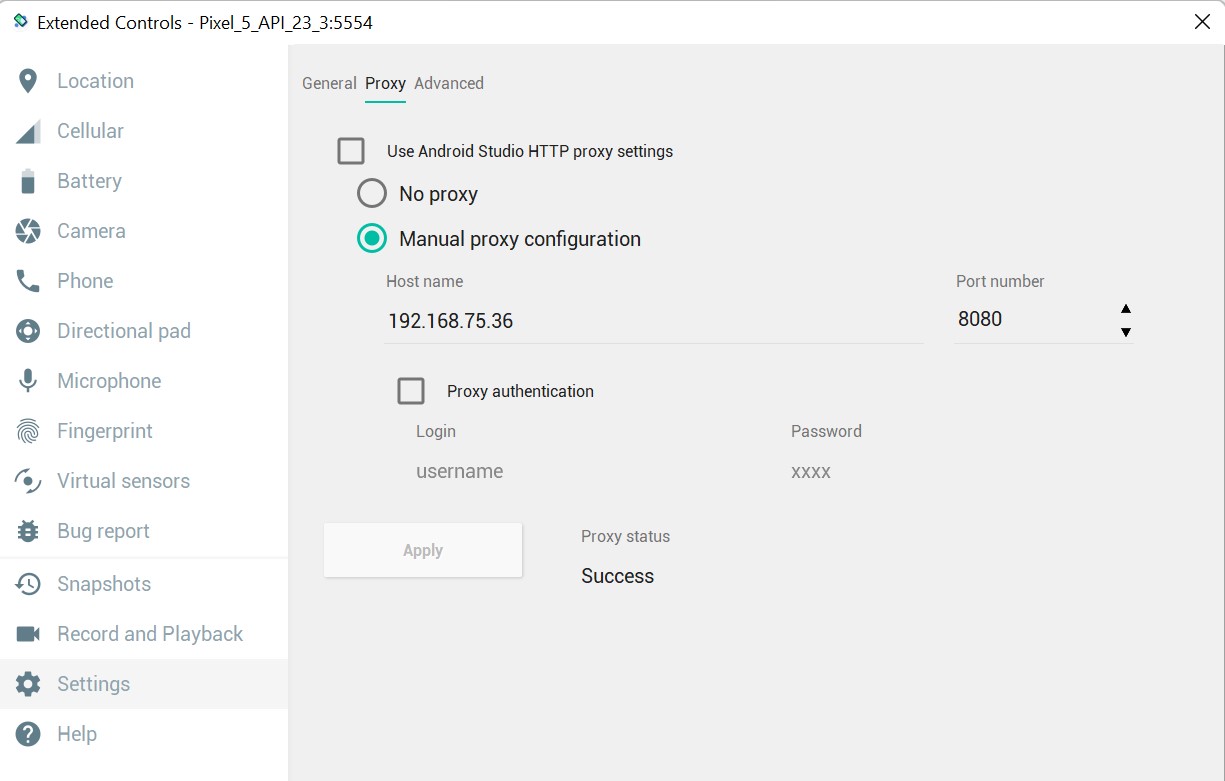
Task: Click the Camera shutter icon
Action: pyautogui.click(x=28, y=231)
